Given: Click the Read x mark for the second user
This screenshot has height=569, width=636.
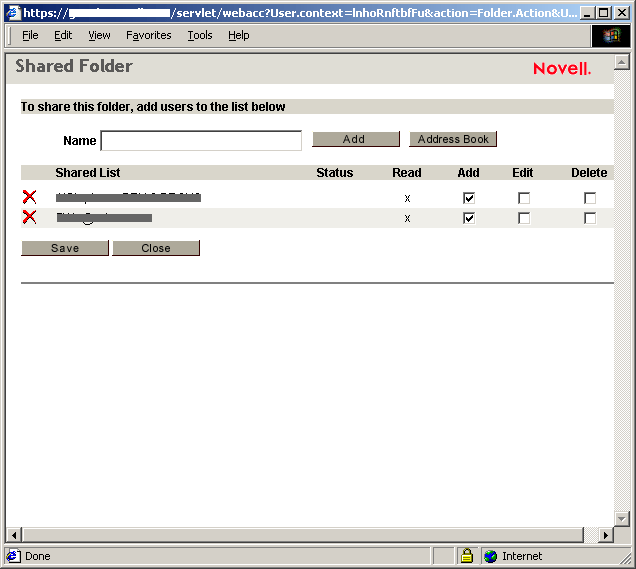Looking at the screenshot, I should 407,219.
